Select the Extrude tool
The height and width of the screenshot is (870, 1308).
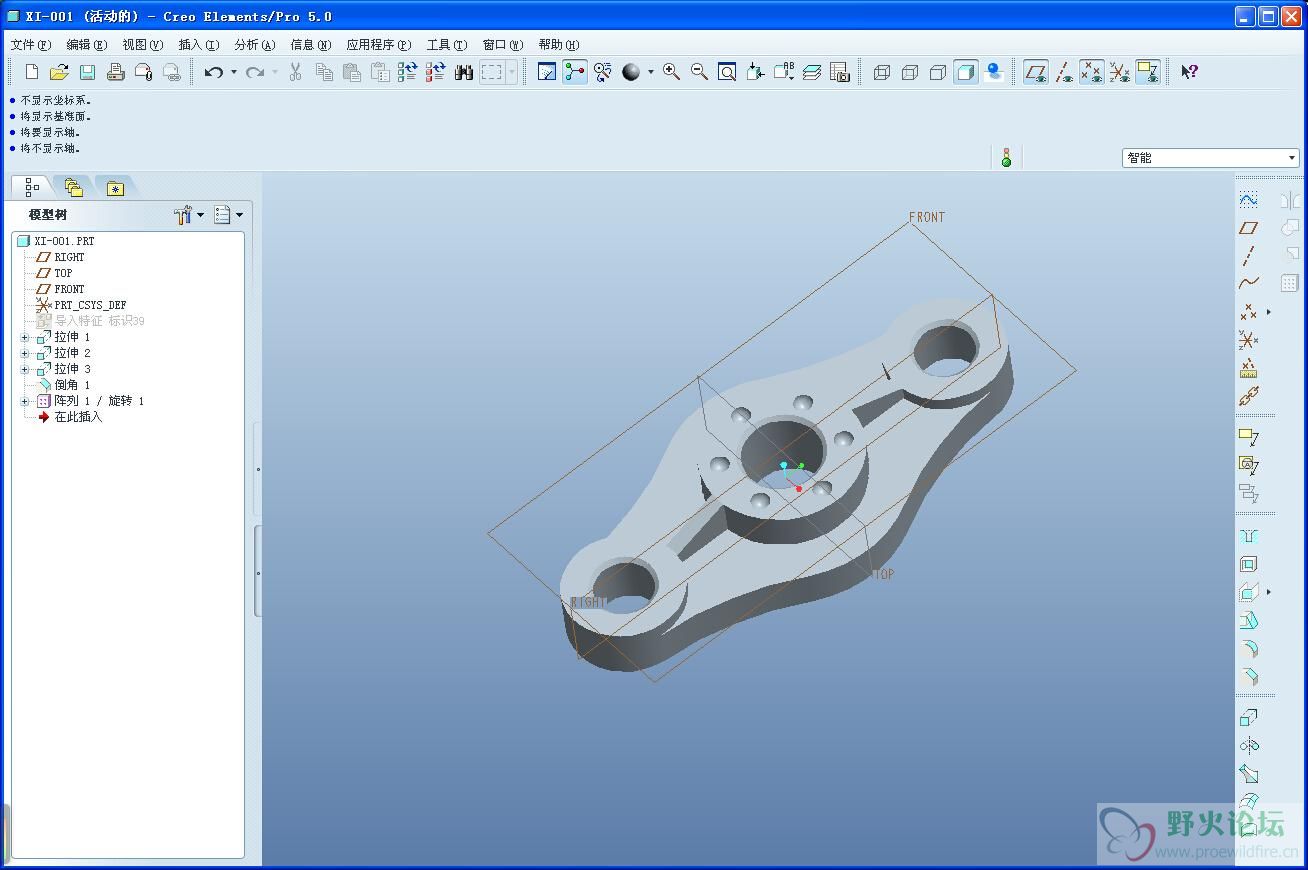1248,717
